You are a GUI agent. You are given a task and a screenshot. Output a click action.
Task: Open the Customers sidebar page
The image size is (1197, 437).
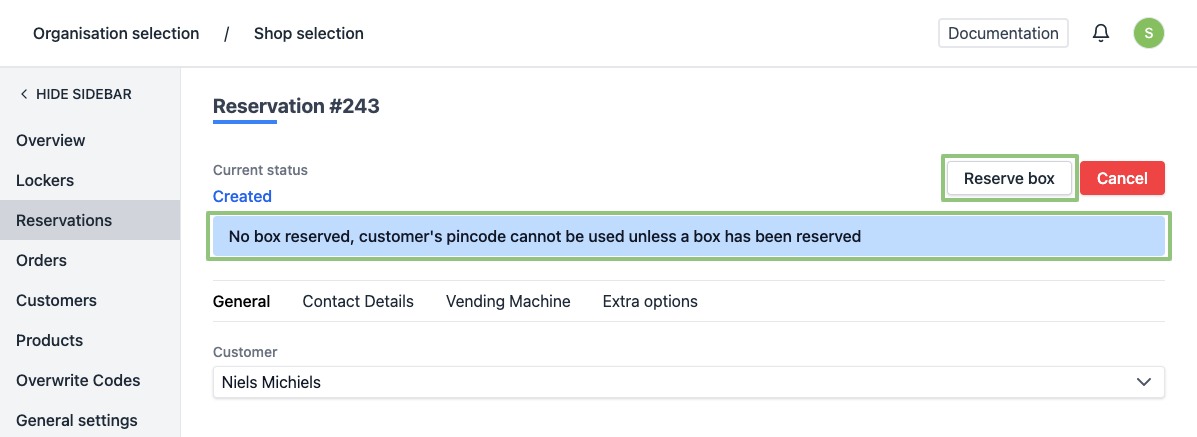tap(56, 300)
